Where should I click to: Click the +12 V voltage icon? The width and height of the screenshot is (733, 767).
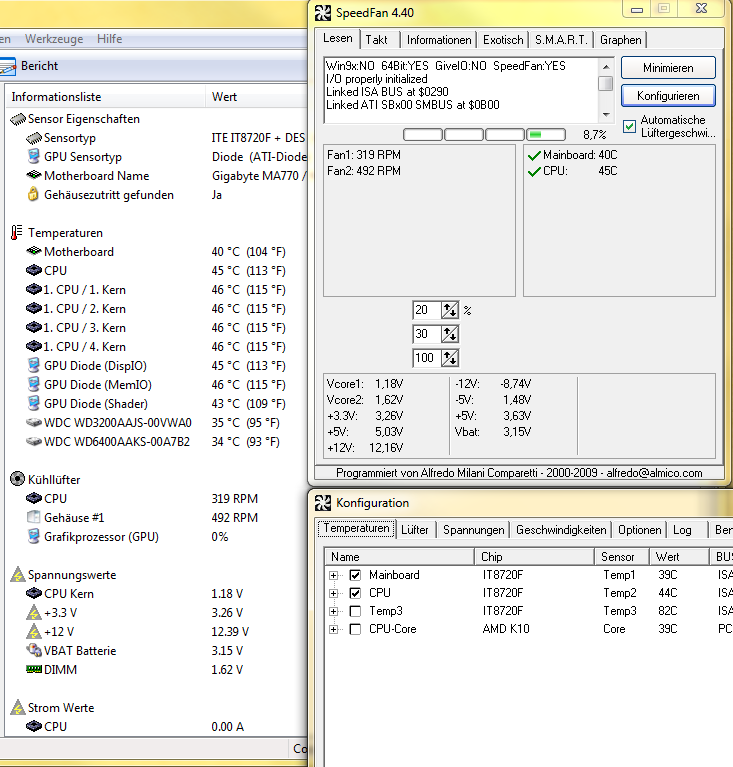(34, 632)
